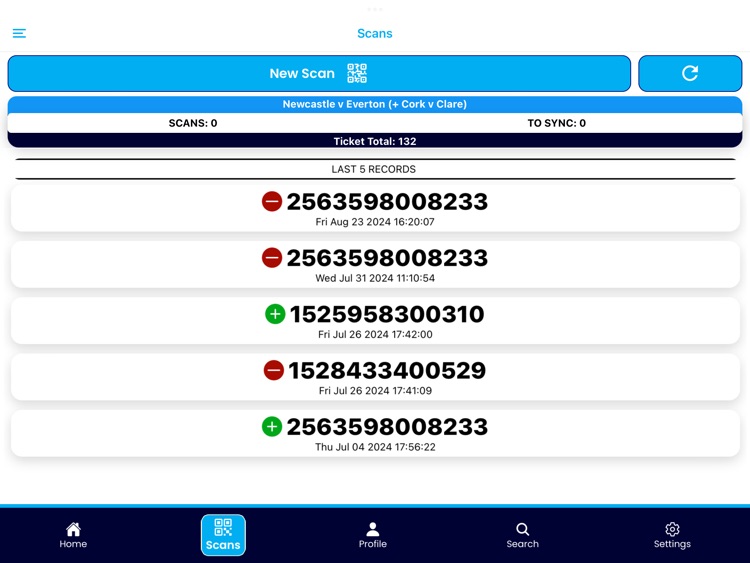The image size is (750, 563).
Task: Click the SCANS: 0 counter
Action: click(193, 123)
